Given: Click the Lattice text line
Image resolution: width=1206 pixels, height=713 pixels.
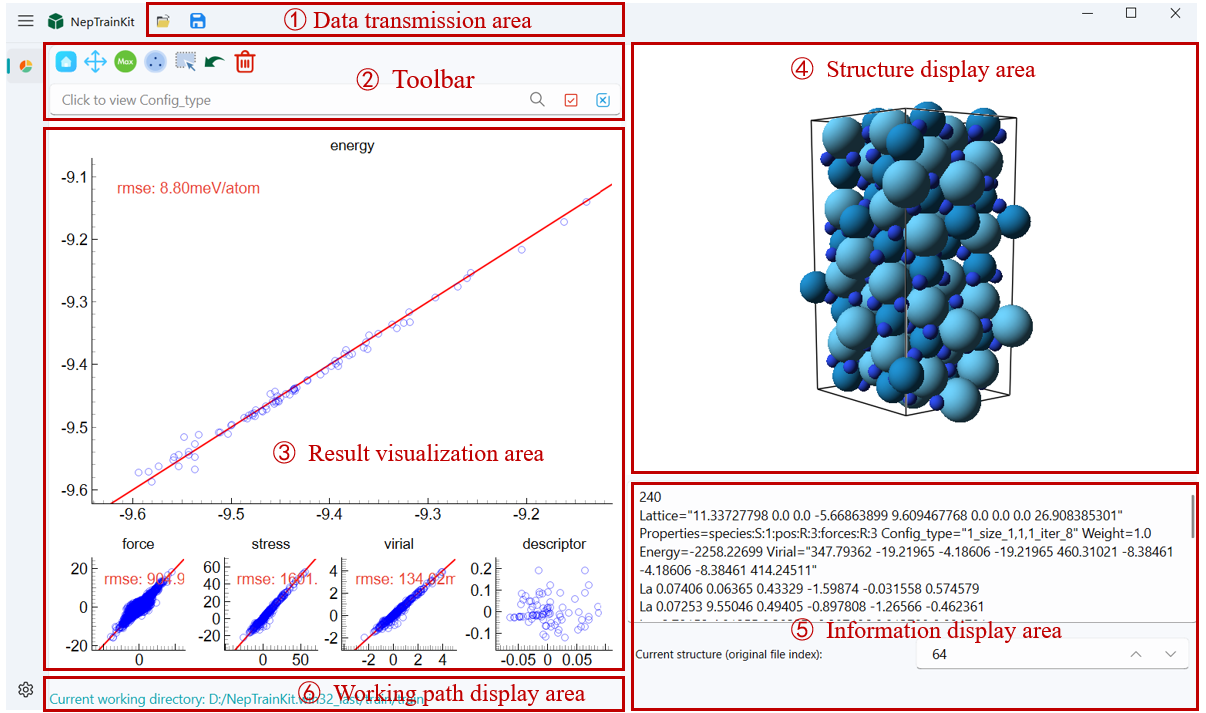Looking at the screenshot, I should tap(882, 515).
